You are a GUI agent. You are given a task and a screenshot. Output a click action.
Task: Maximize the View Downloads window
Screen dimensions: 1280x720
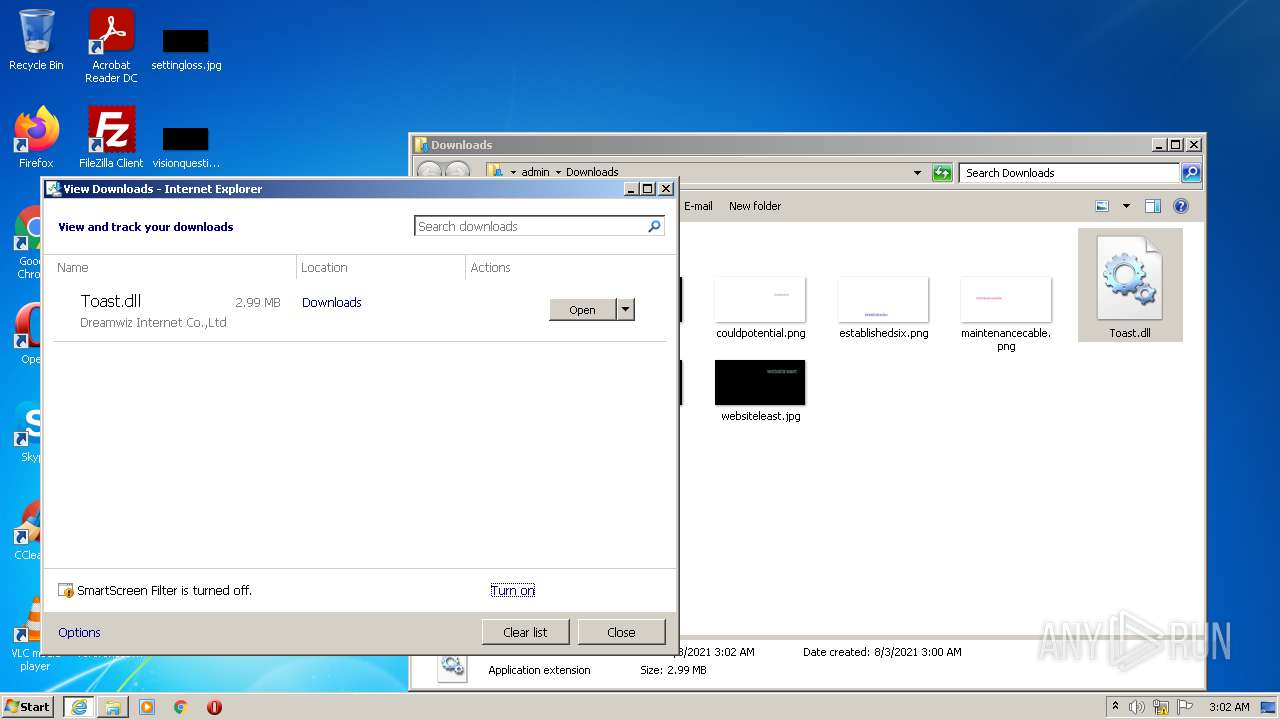pyautogui.click(x=647, y=189)
